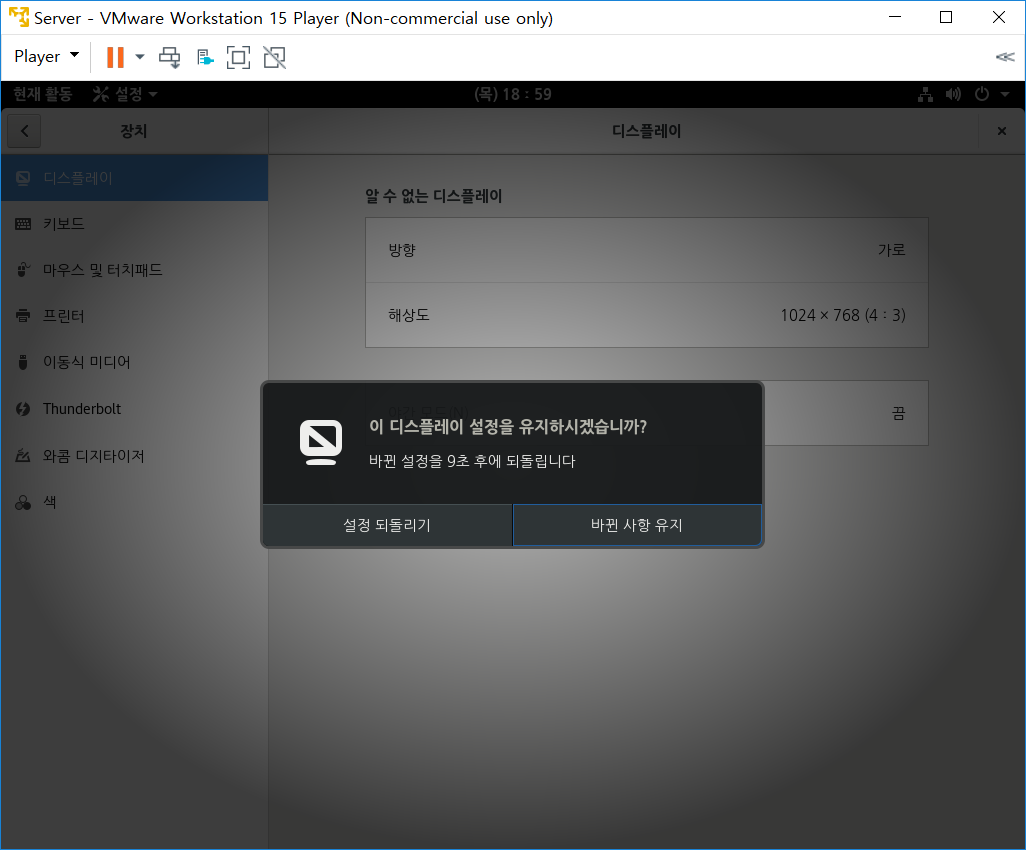1026x850 pixels.
Task: Collapse the VMware toolbar chevron
Action: point(1004,57)
